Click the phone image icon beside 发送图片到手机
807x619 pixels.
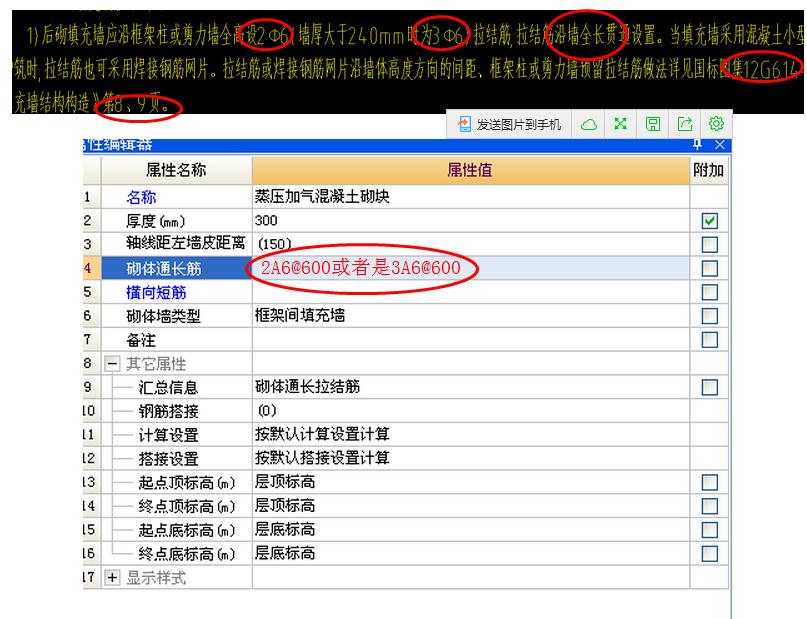[464, 124]
